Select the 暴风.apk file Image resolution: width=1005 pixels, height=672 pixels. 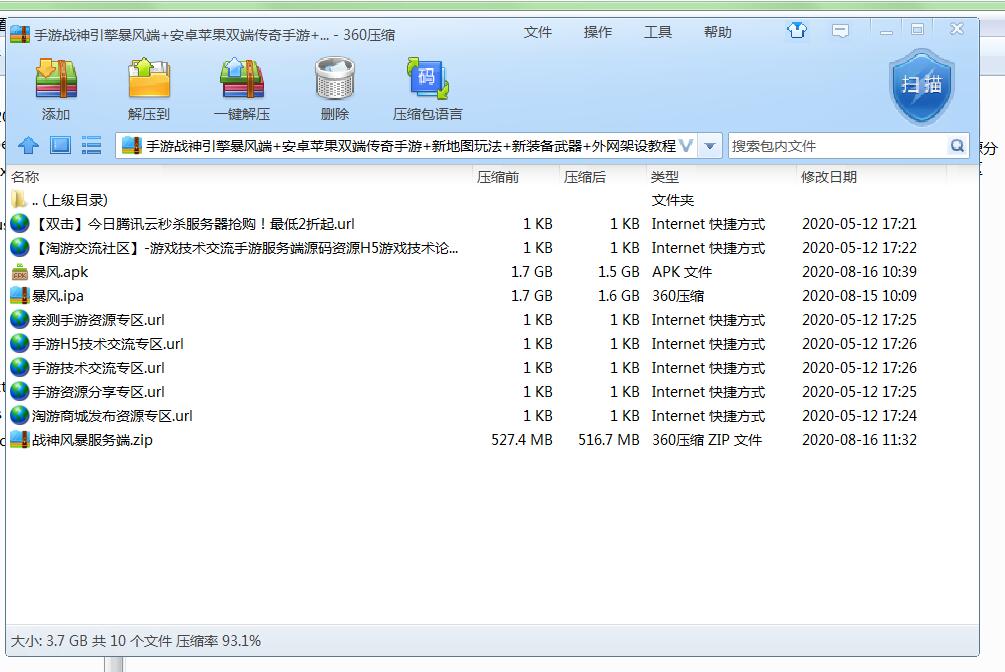60,272
